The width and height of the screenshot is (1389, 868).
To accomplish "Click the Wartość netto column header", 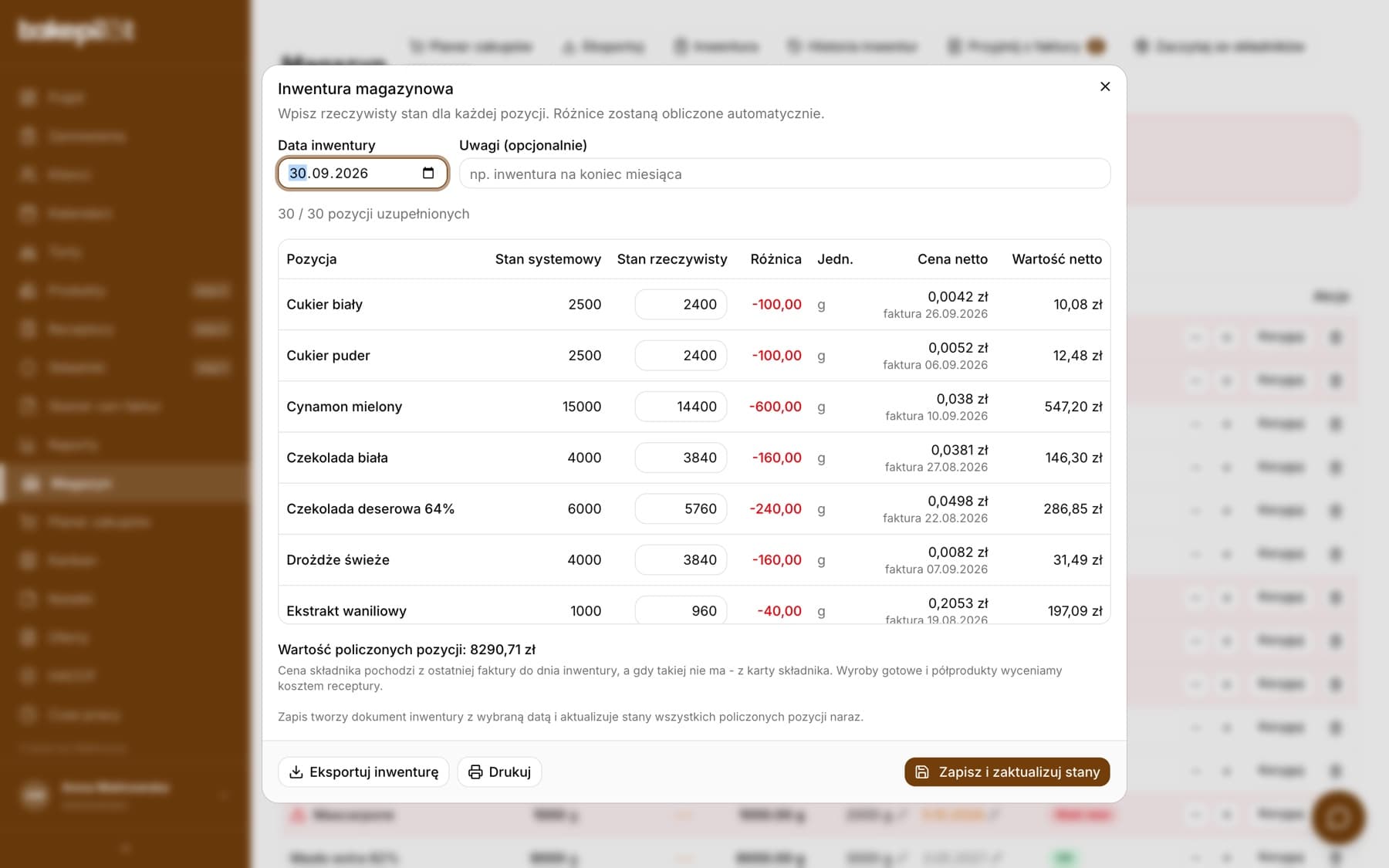I will [1056, 259].
